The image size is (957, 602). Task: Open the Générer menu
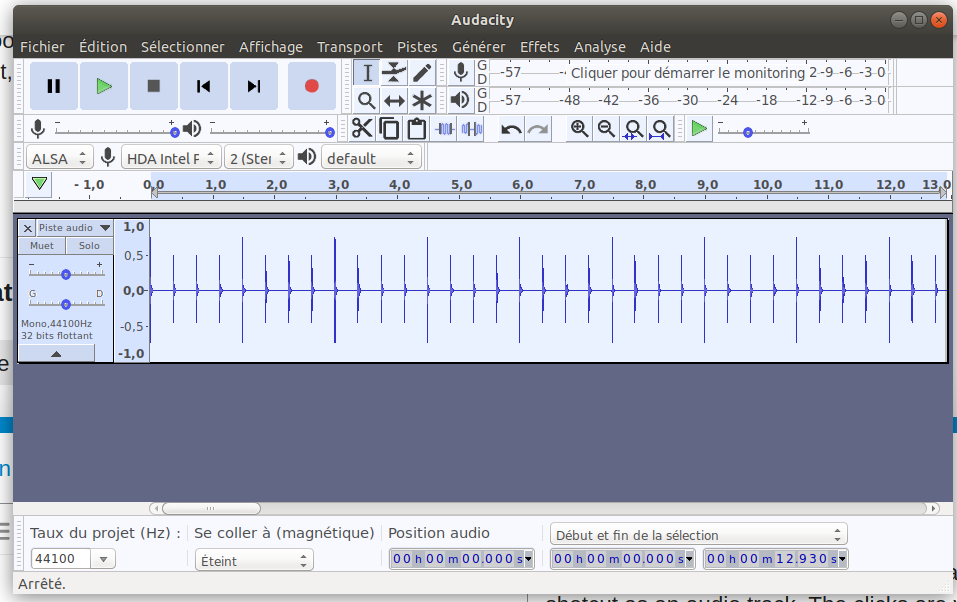(x=478, y=47)
